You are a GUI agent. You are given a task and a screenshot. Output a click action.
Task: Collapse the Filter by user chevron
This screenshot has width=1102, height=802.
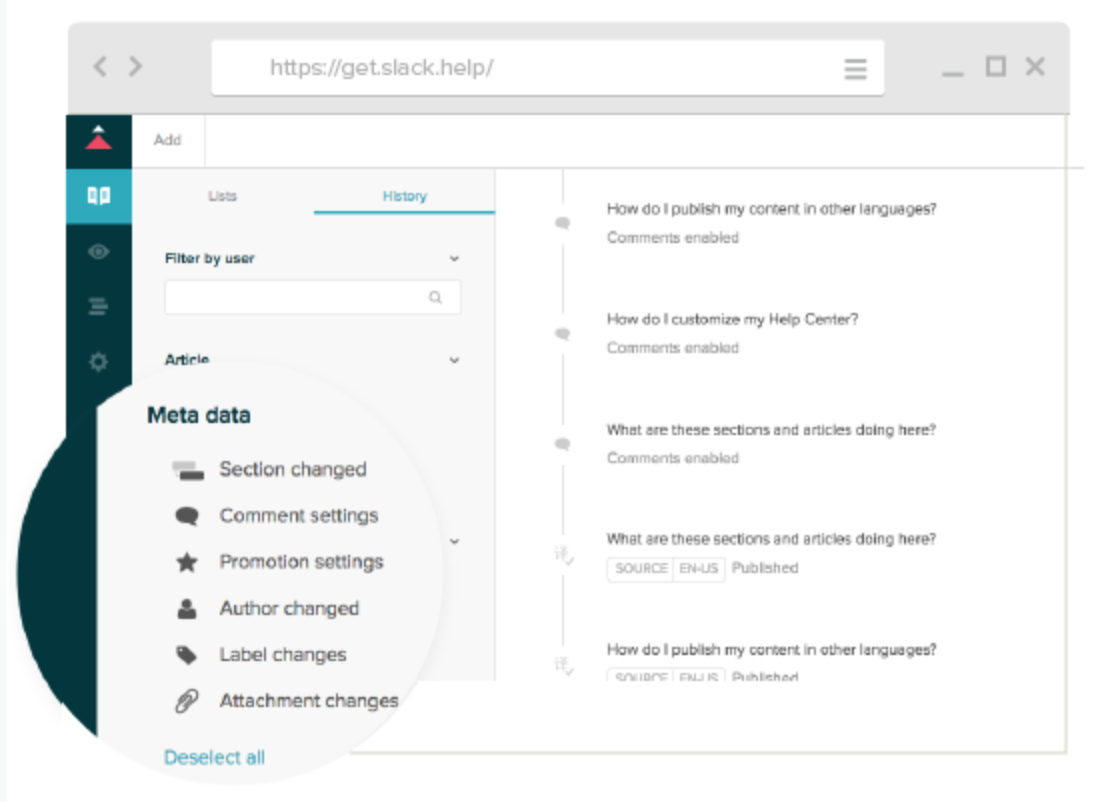pos(455,259)
